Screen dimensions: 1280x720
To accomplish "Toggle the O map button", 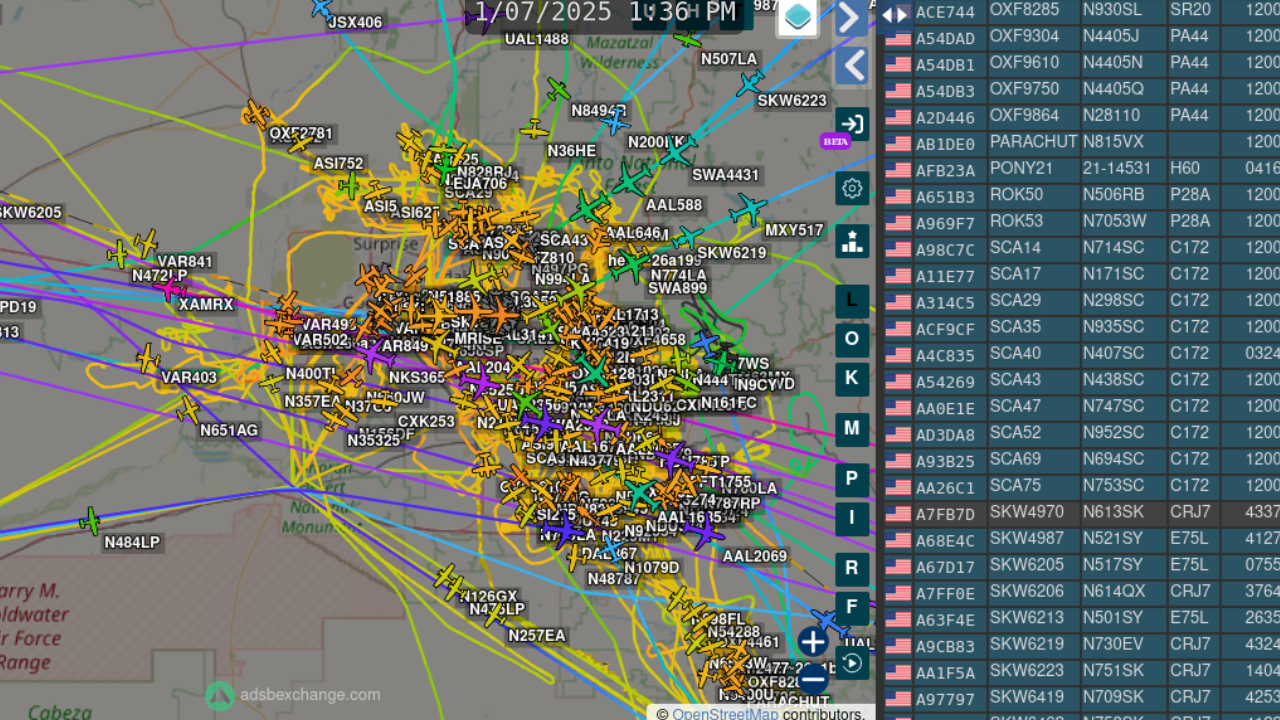I will coord(852,339).
